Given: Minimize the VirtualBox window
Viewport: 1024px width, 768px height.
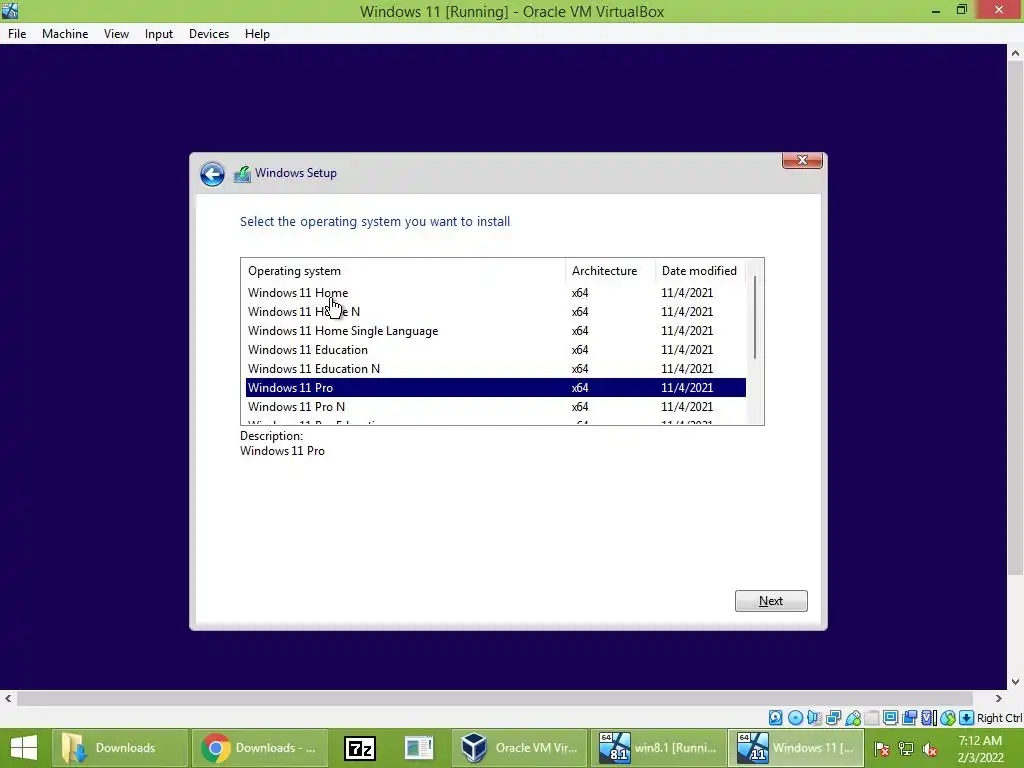Looking at the screenshot, I should (936, 10).
